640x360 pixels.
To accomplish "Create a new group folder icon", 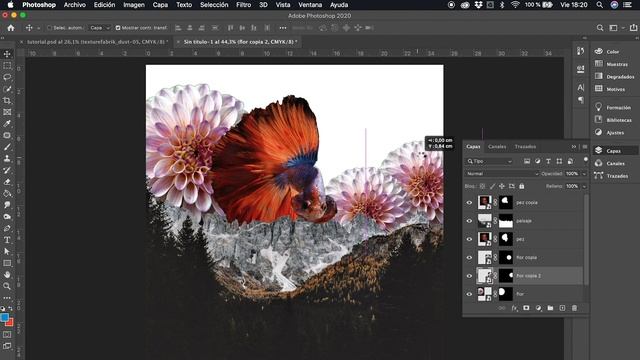I will pyautogui.click(x=550, y=308).
